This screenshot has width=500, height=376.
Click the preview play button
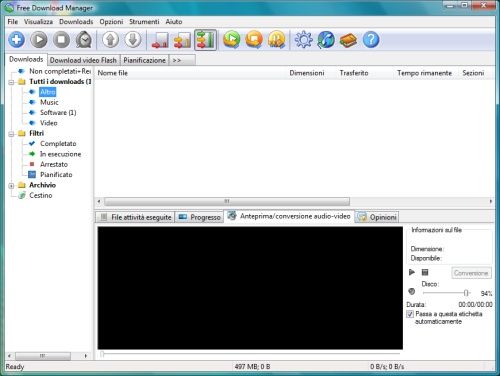click(x=412, y=272)
